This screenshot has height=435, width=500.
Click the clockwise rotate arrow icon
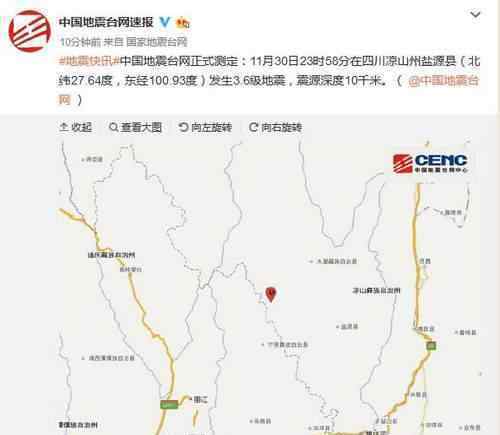pos(253,127)
